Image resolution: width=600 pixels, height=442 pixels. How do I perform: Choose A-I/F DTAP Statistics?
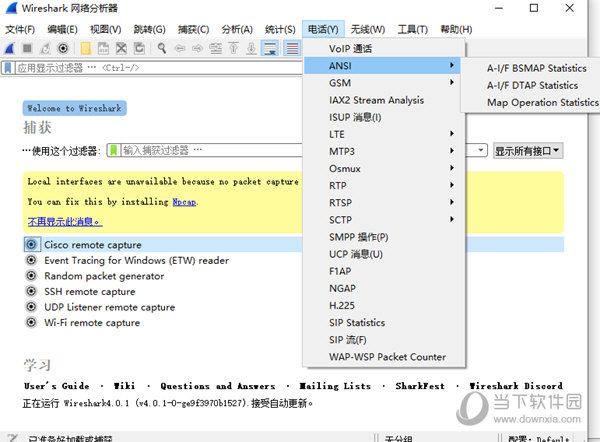tap(532, 85)
